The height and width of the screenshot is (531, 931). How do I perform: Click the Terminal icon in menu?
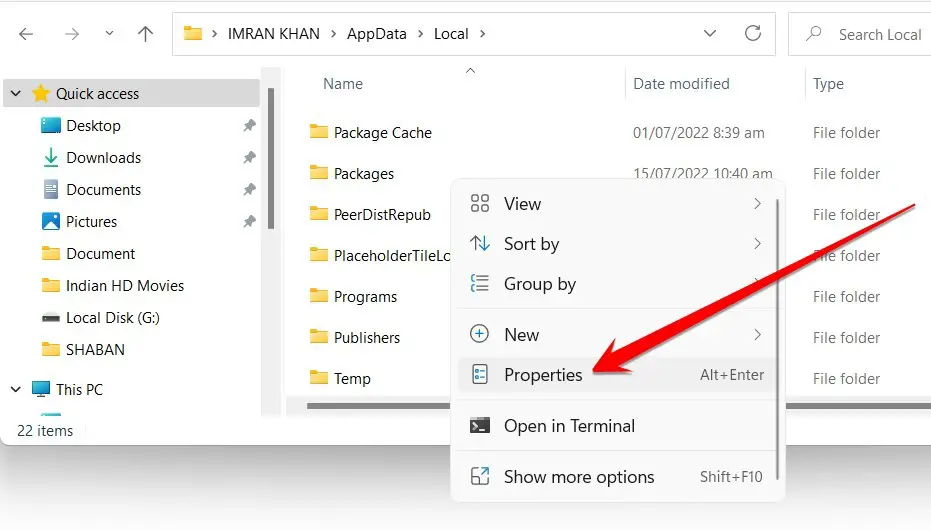480,426
